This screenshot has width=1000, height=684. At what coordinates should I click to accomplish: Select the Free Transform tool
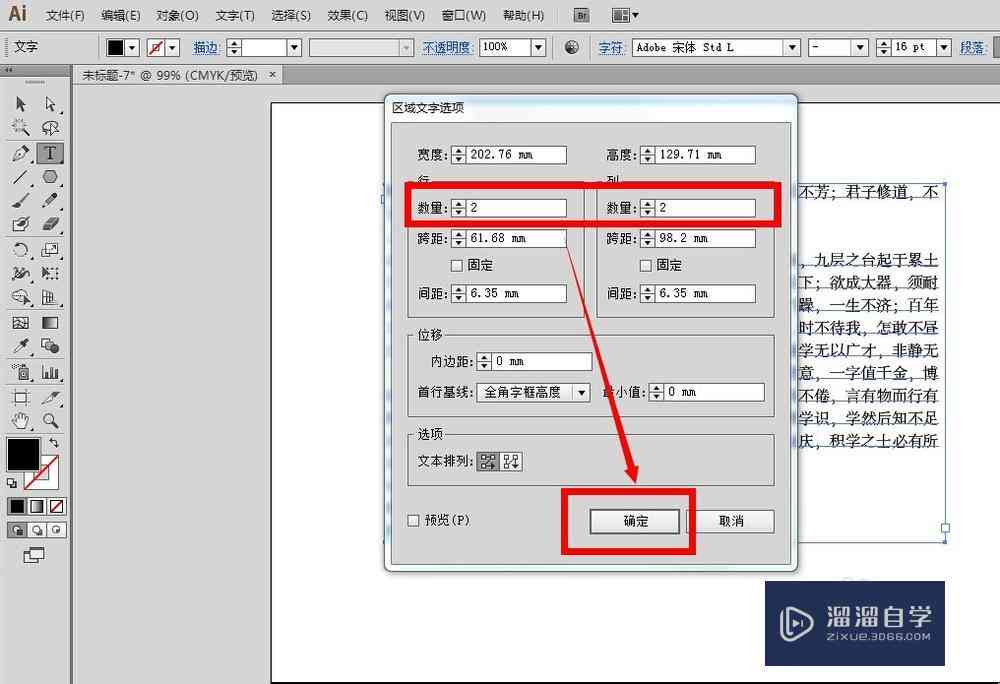(x=50, y=273)
